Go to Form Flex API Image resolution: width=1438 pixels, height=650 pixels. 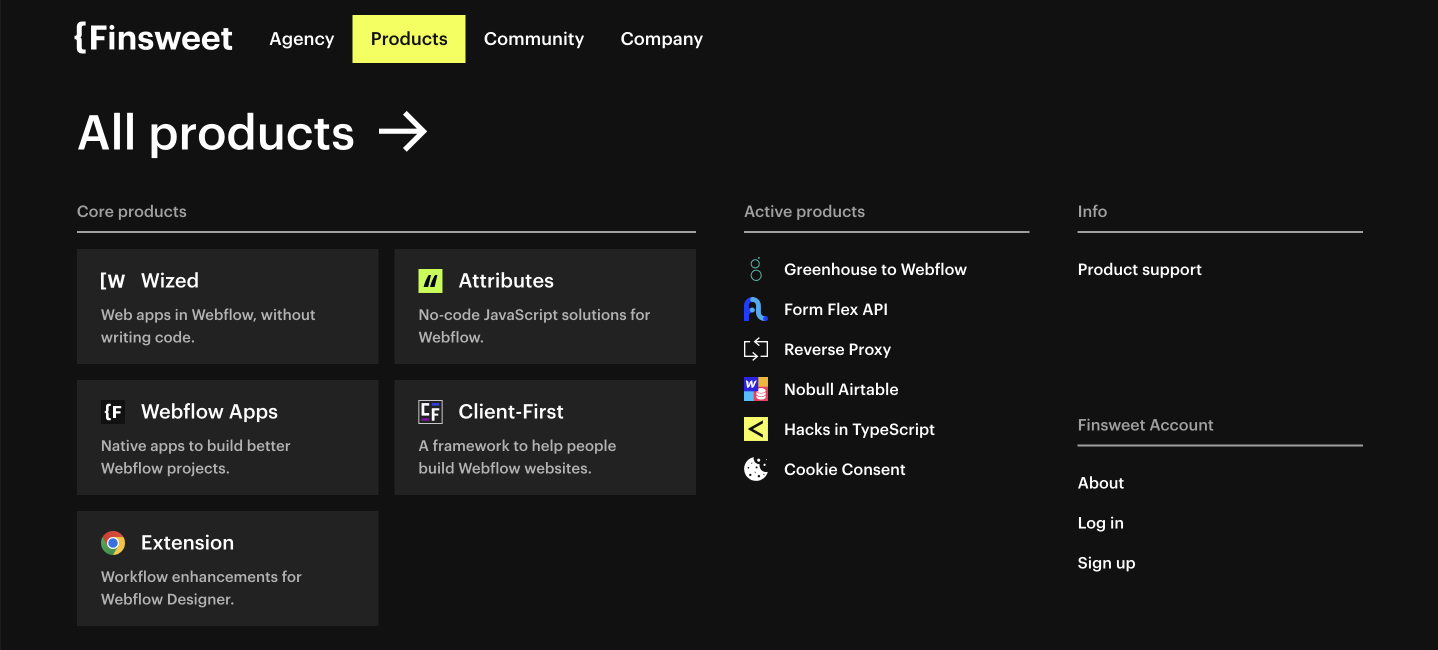coord(835,309)
